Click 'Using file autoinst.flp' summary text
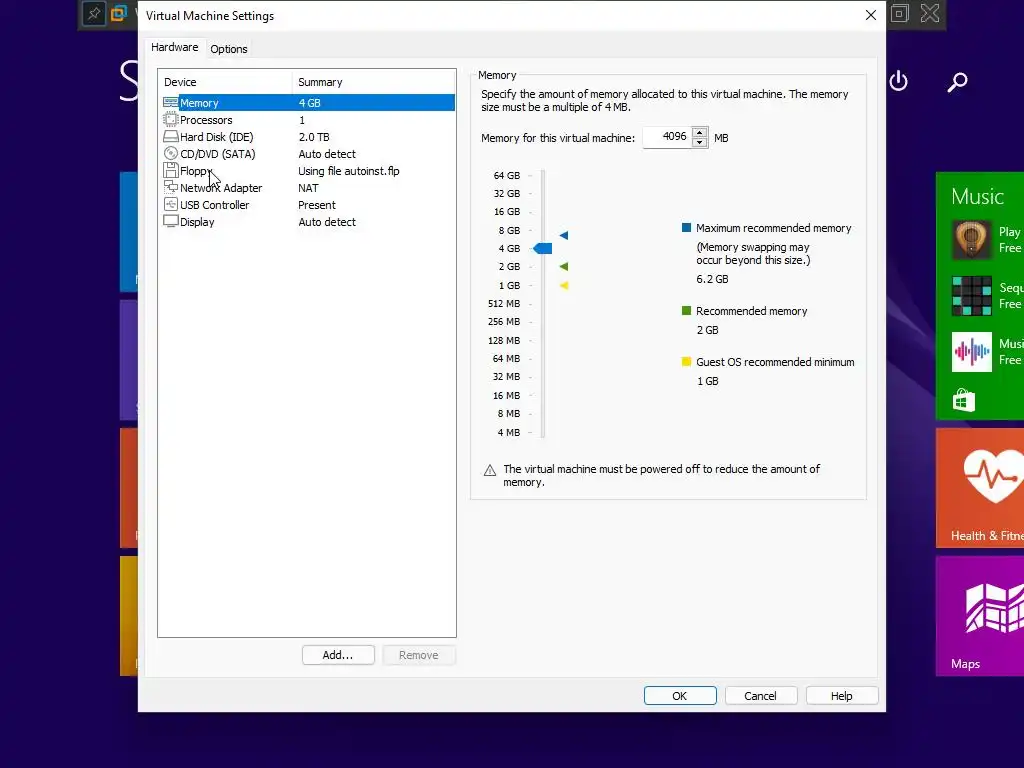Image resolution: width=1024 pixels, height=768 pixels. tap(349, 171)
